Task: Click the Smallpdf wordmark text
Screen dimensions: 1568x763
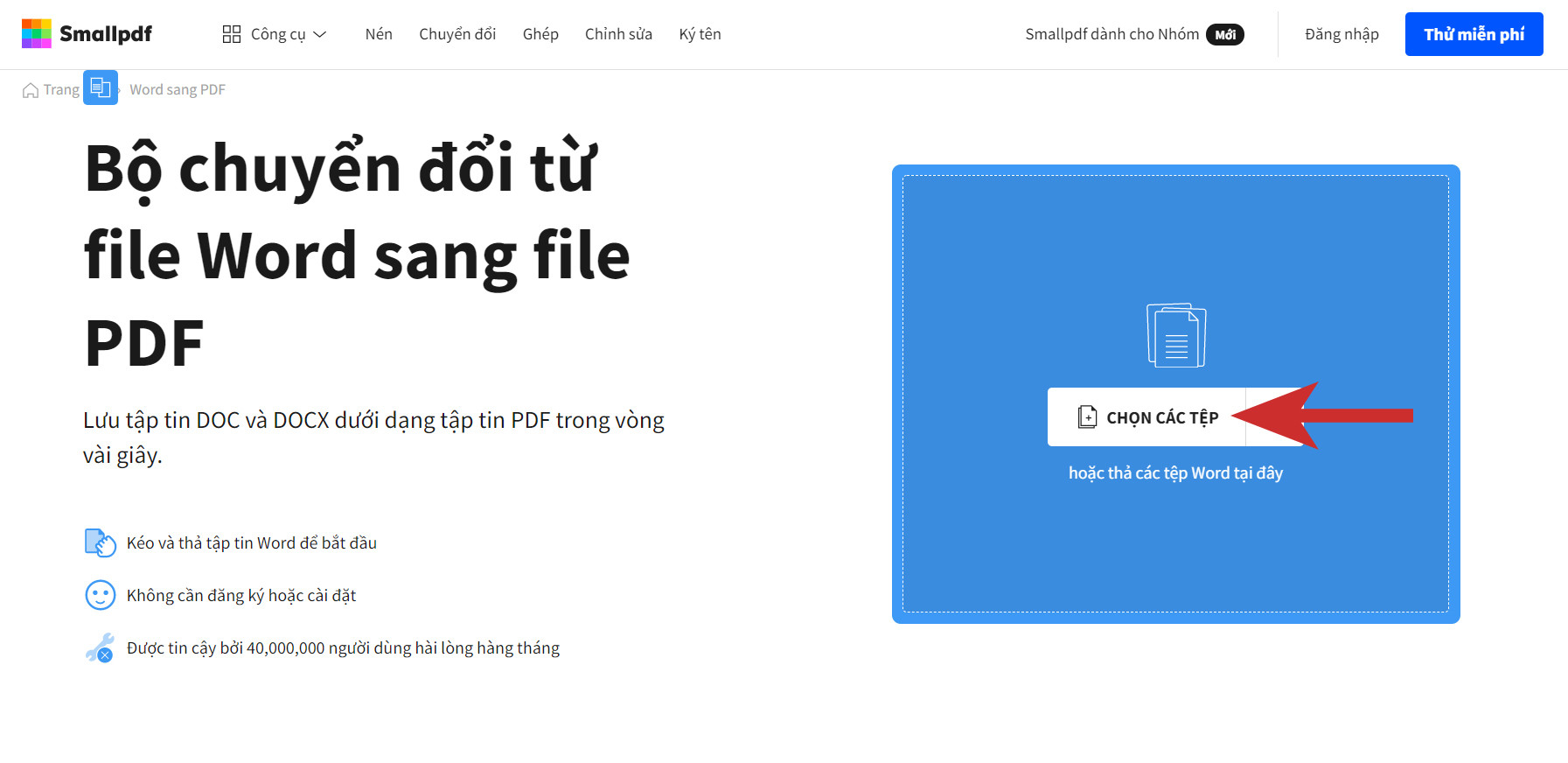Action: tap(106, 34)
